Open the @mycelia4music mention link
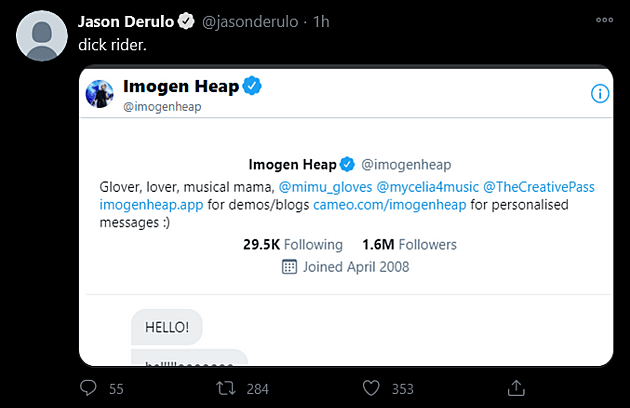The image size is (630, 408). coord(428,187)
